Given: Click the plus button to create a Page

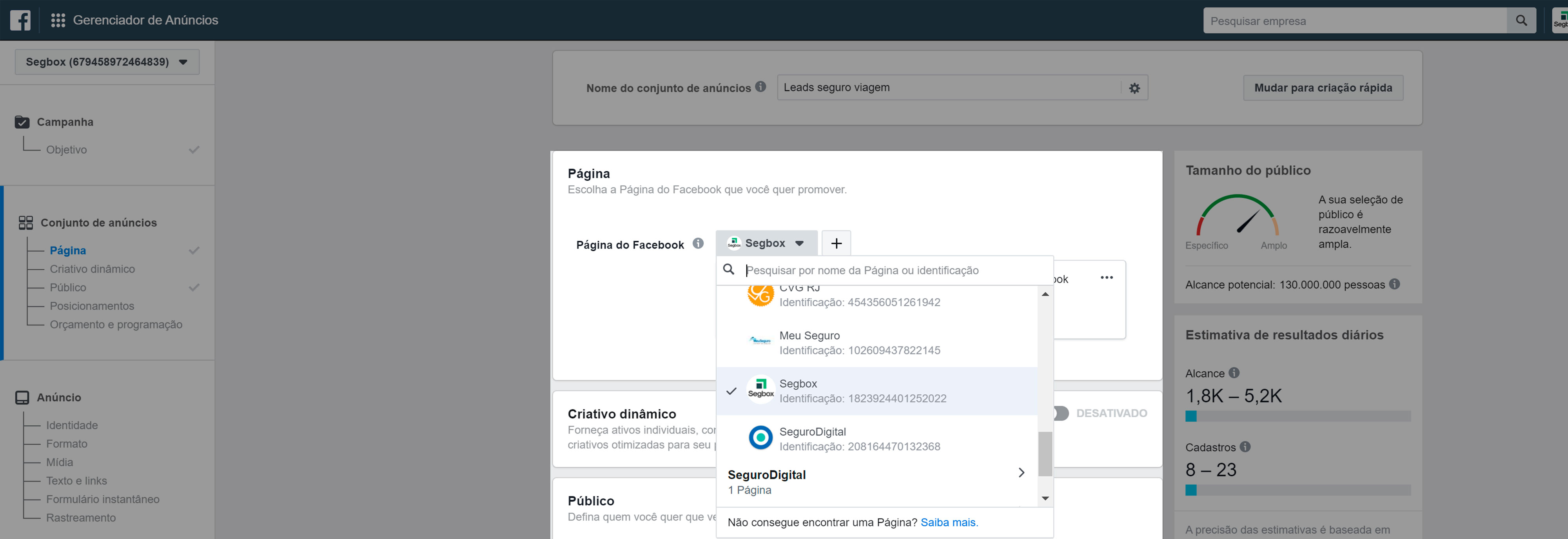Looking at the screenshot, I should [837, 243].
